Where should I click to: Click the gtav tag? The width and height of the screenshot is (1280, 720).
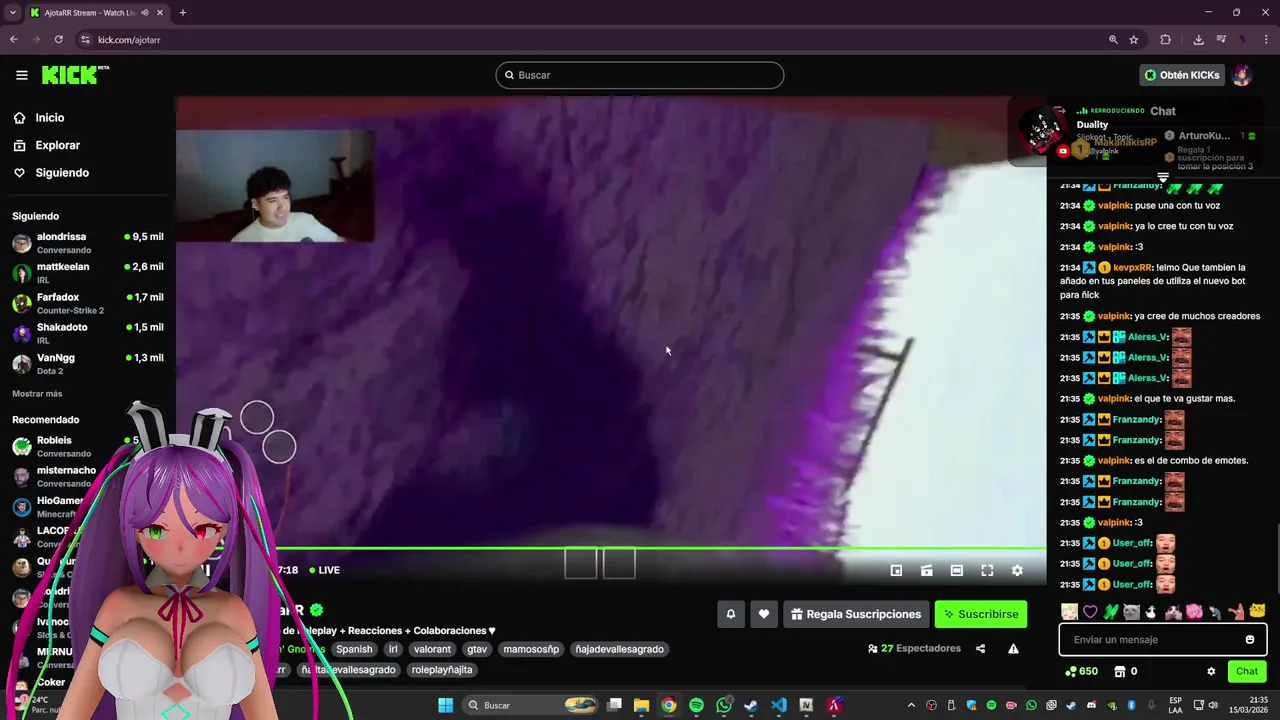477,649
